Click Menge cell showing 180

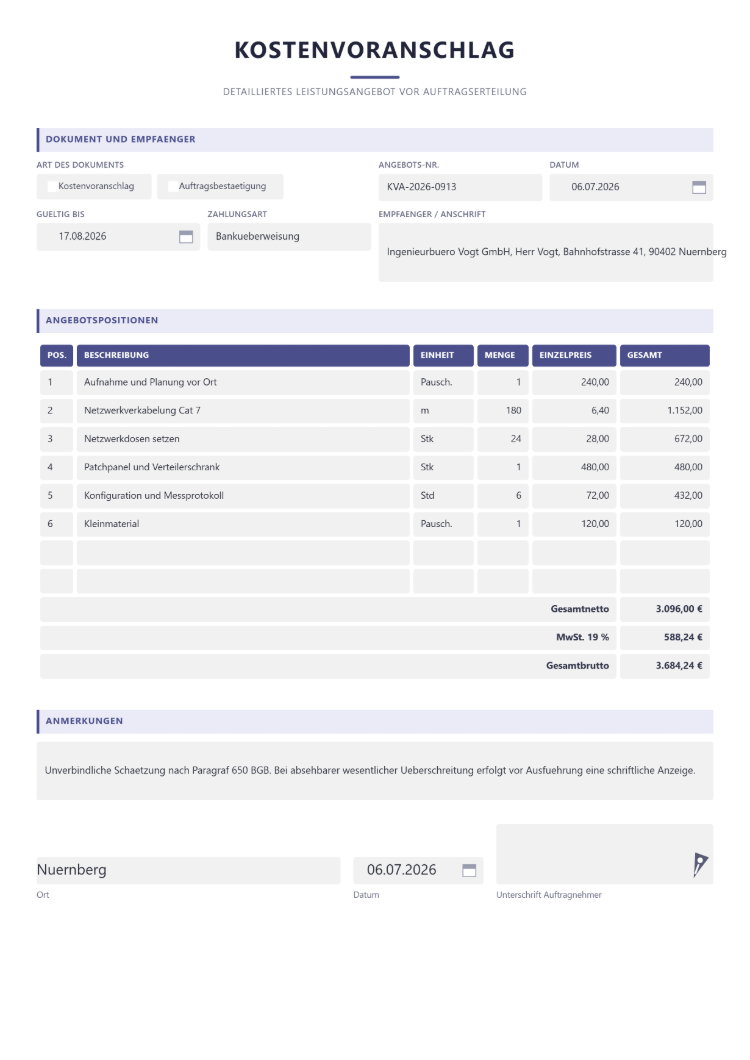(x=502, y=410)
